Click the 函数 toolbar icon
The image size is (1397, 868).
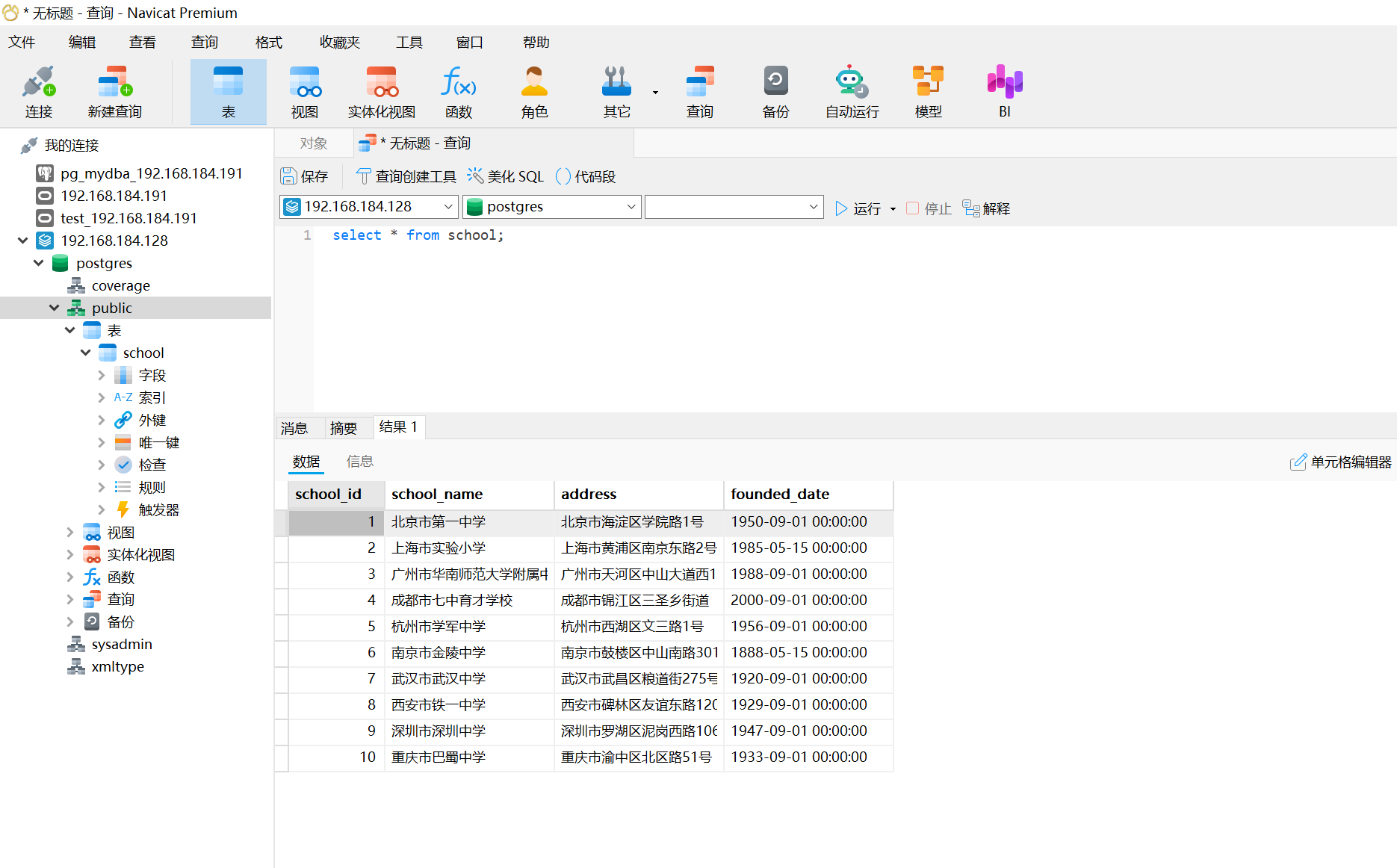click(459, 91)
